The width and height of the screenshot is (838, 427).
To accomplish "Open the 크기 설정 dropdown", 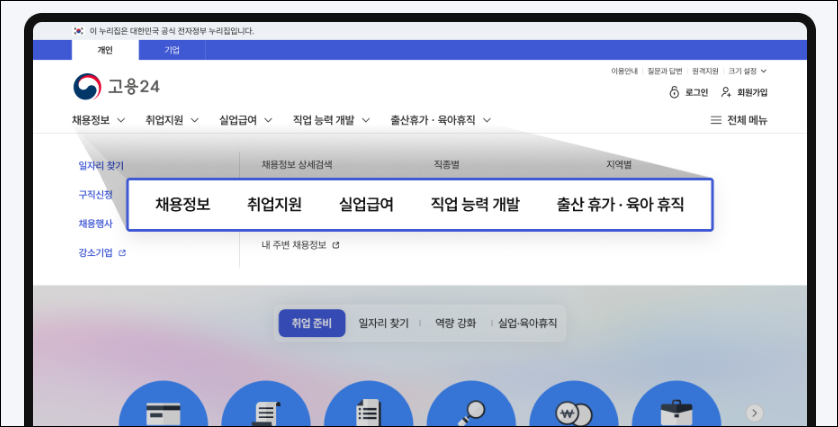I will pos(747,71).
